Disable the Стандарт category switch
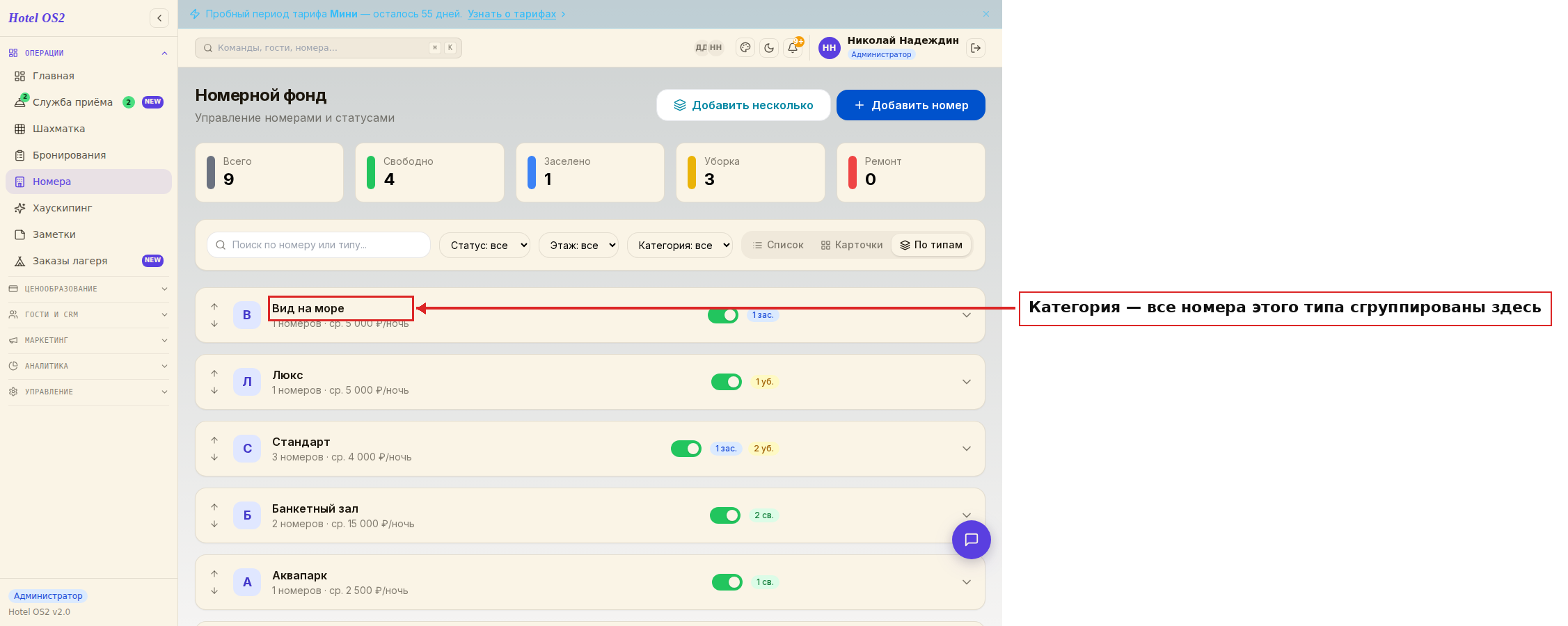1568x626 pixels. [x=686, y=449]
